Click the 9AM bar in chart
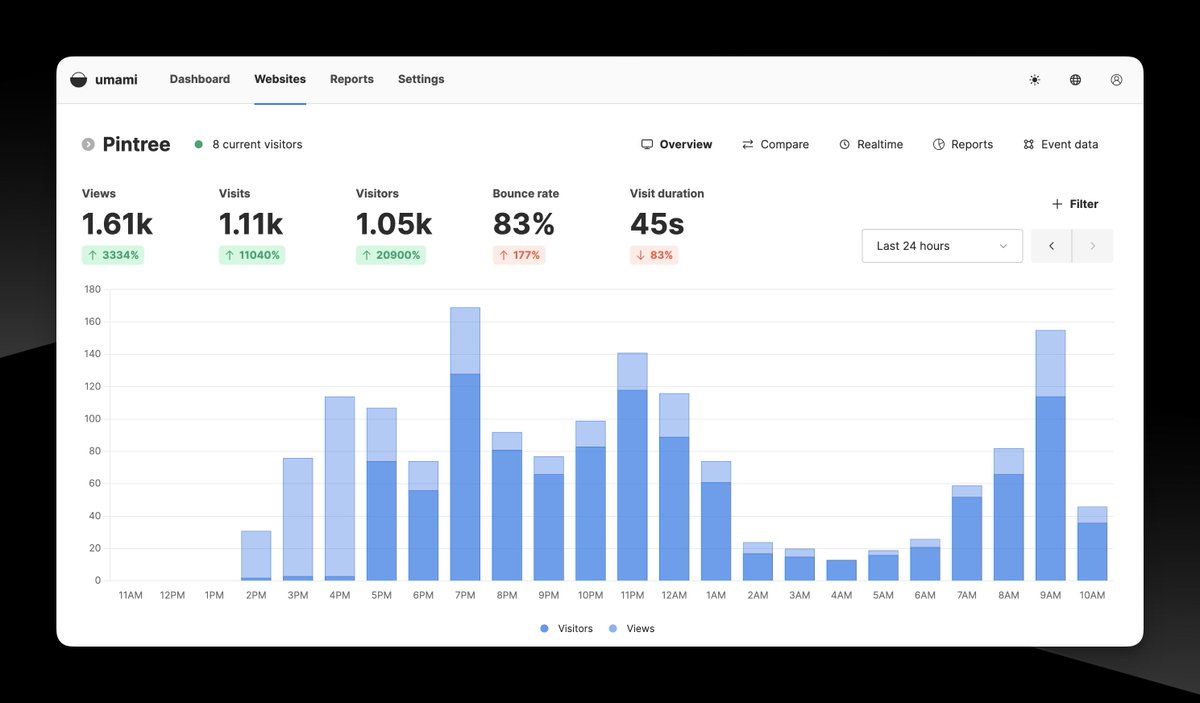This screenshot has height=703, width=1200. click(x=1050, y=456)
